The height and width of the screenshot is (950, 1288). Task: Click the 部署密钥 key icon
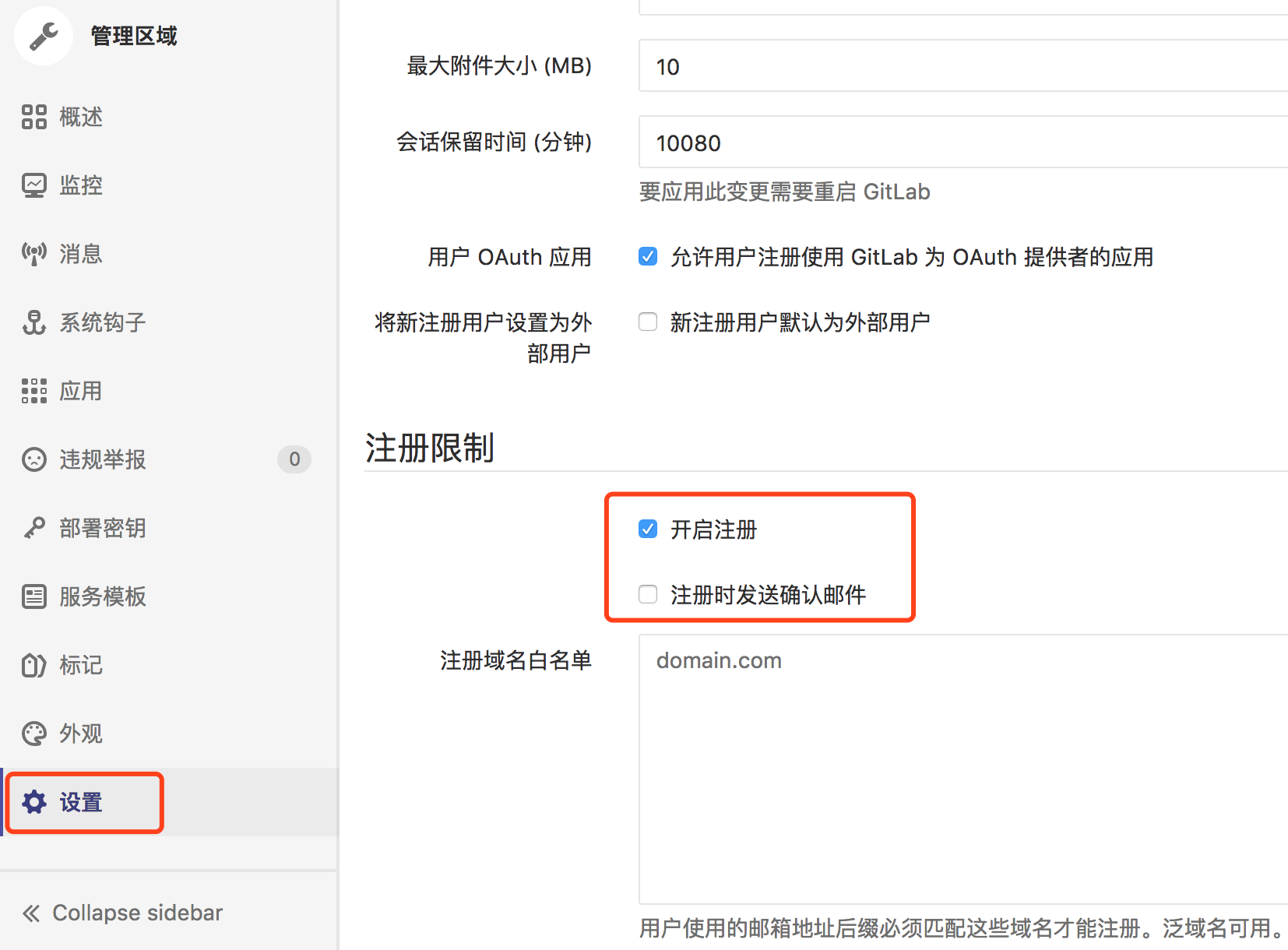(34, 528)
